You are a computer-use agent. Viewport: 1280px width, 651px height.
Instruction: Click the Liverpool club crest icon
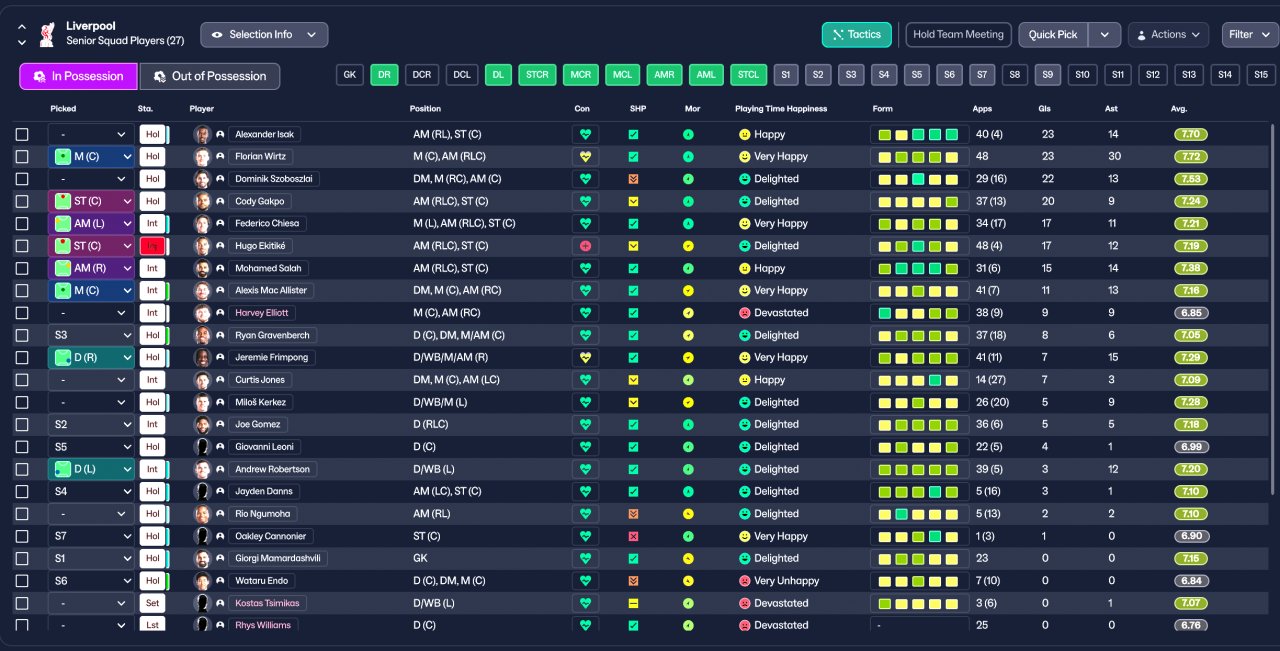coord(46,34)
